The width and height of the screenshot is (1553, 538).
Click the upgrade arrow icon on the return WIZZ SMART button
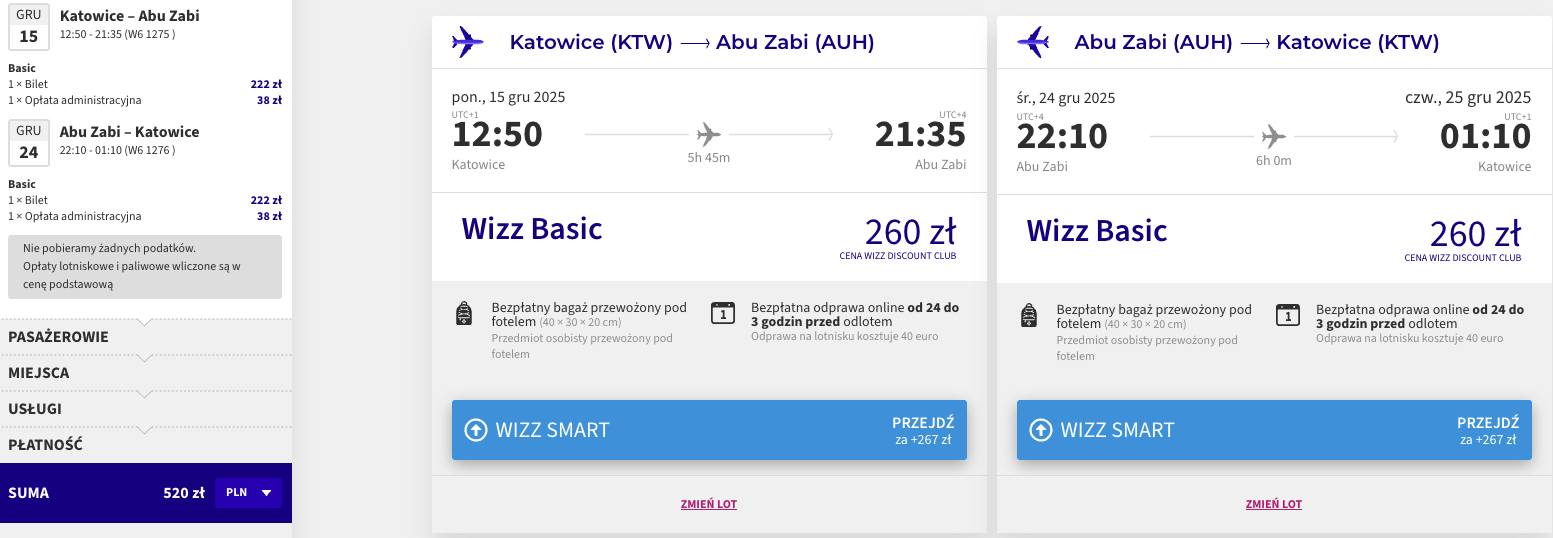click(1041, 430)
